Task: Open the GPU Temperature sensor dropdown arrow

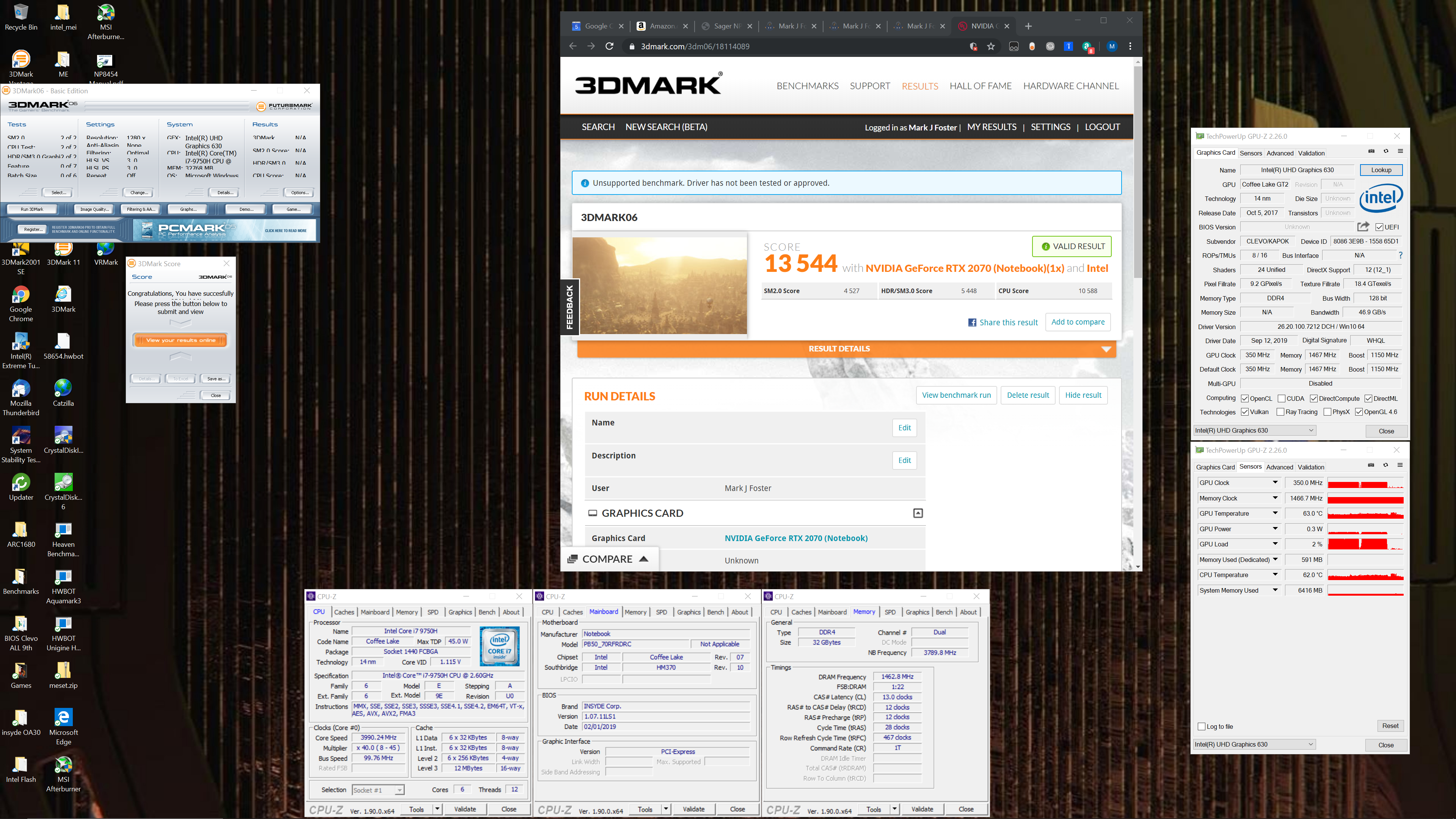Action: [x=1275, y=513]
